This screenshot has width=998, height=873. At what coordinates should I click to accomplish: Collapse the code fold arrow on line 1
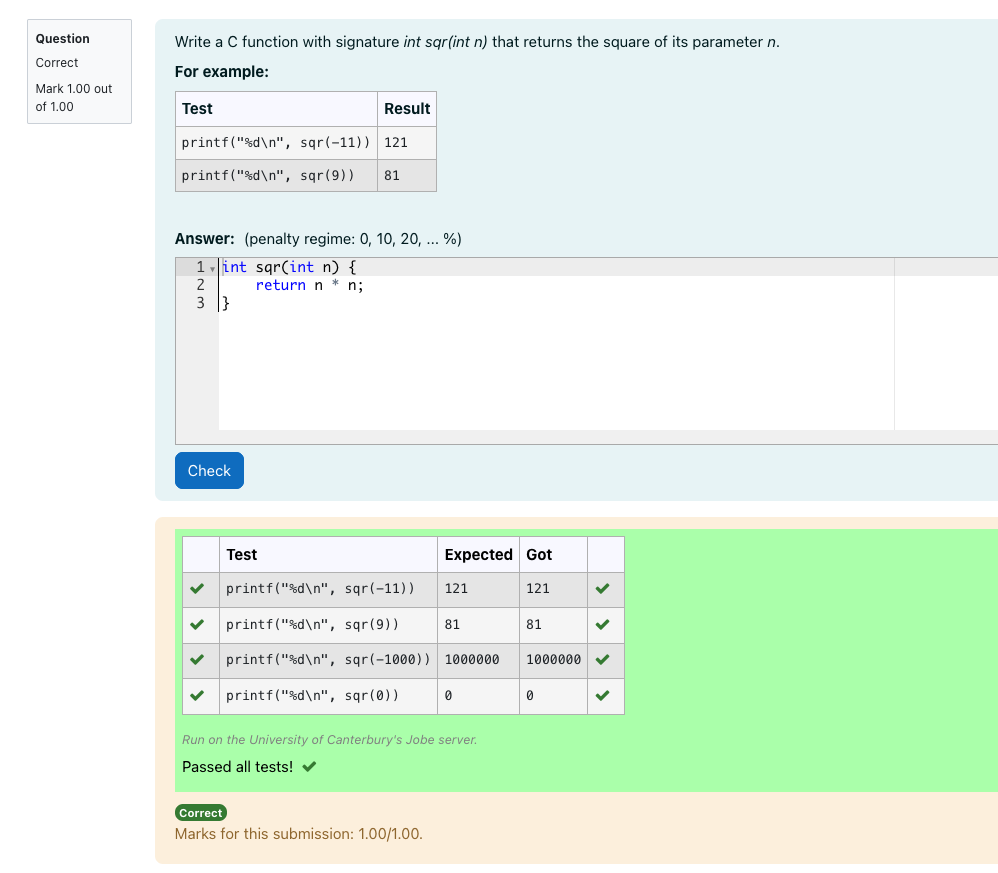212,268
